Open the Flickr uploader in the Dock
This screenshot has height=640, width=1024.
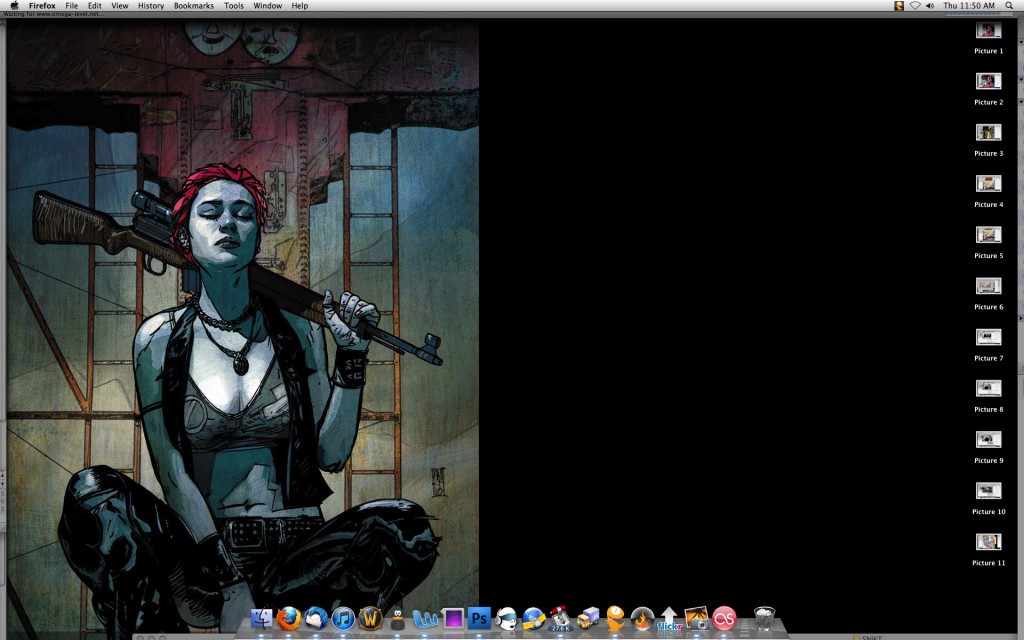click(x=669, y=618)
